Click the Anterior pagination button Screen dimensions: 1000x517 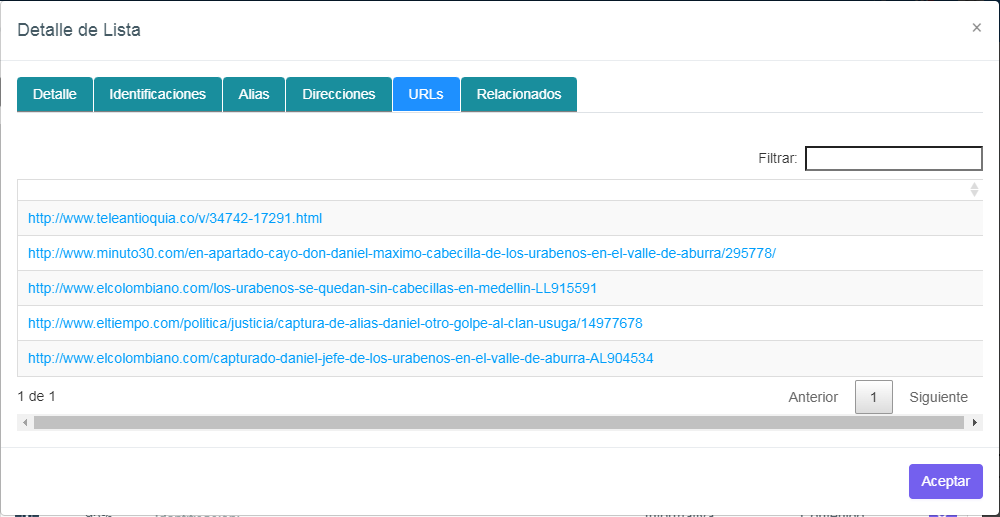(813, 397)
